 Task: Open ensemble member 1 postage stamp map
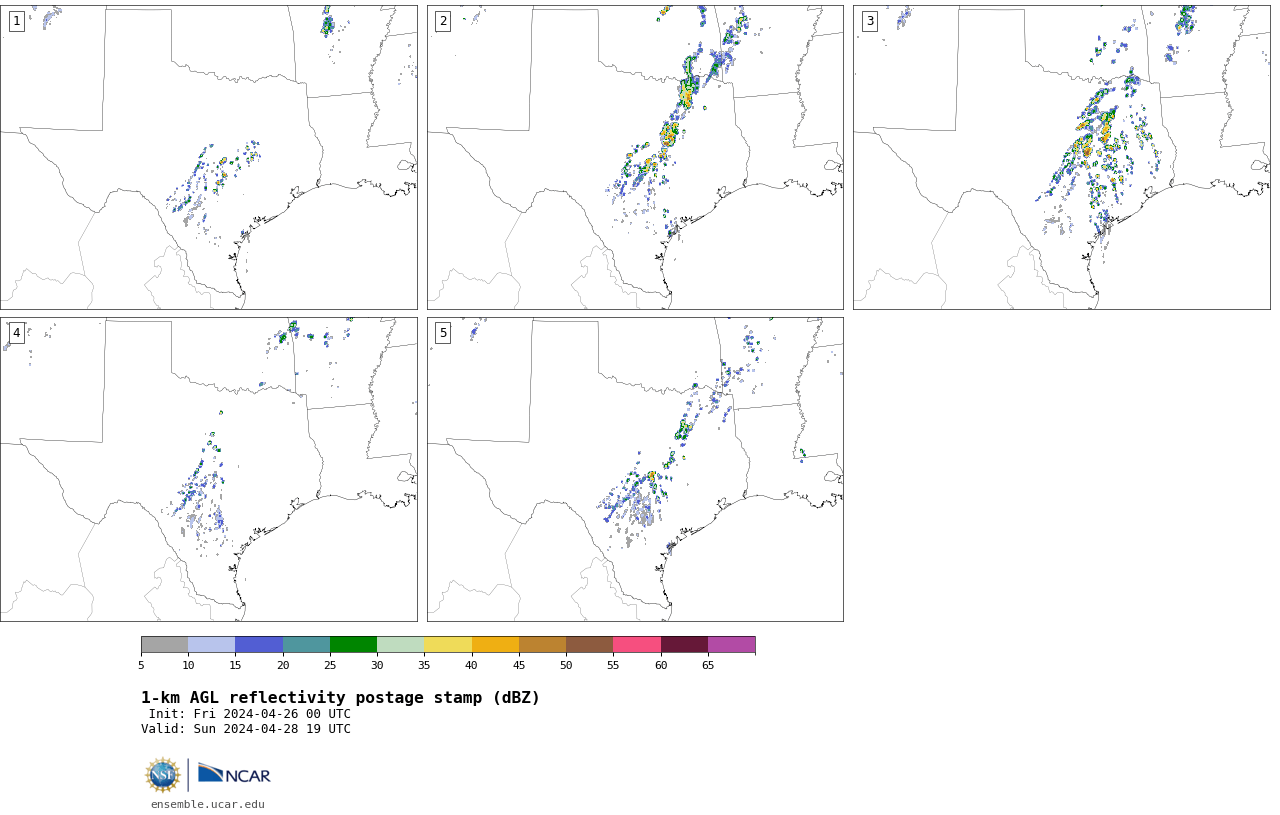pos(209,157)
